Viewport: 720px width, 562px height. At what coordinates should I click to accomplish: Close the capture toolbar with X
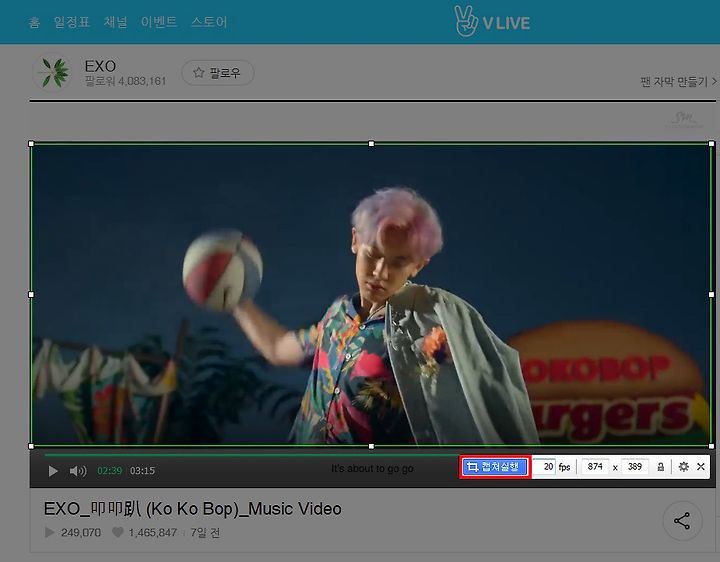click(701, 467)
